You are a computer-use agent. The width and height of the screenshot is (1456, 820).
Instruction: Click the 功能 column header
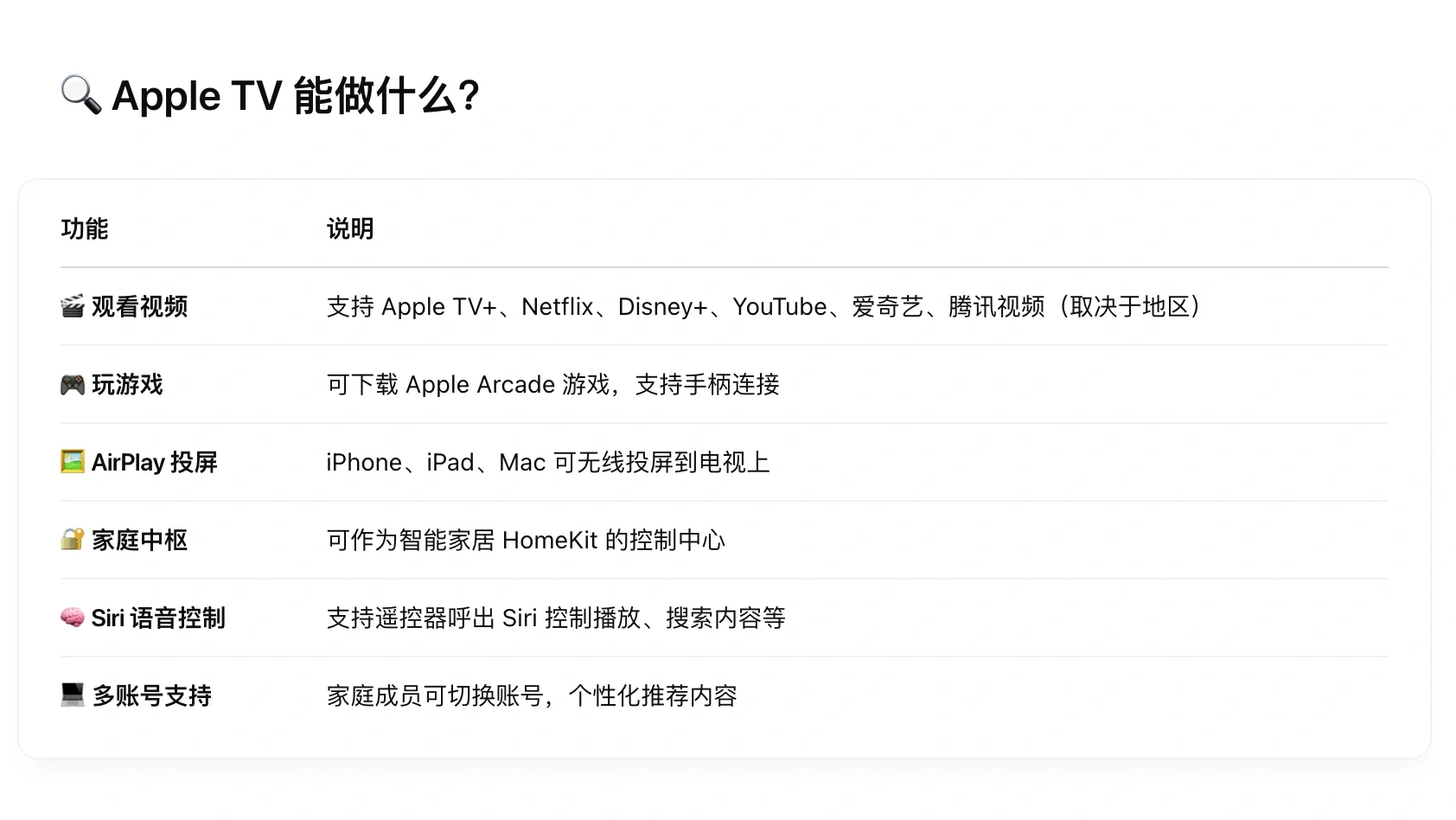[x=84, y=228]
